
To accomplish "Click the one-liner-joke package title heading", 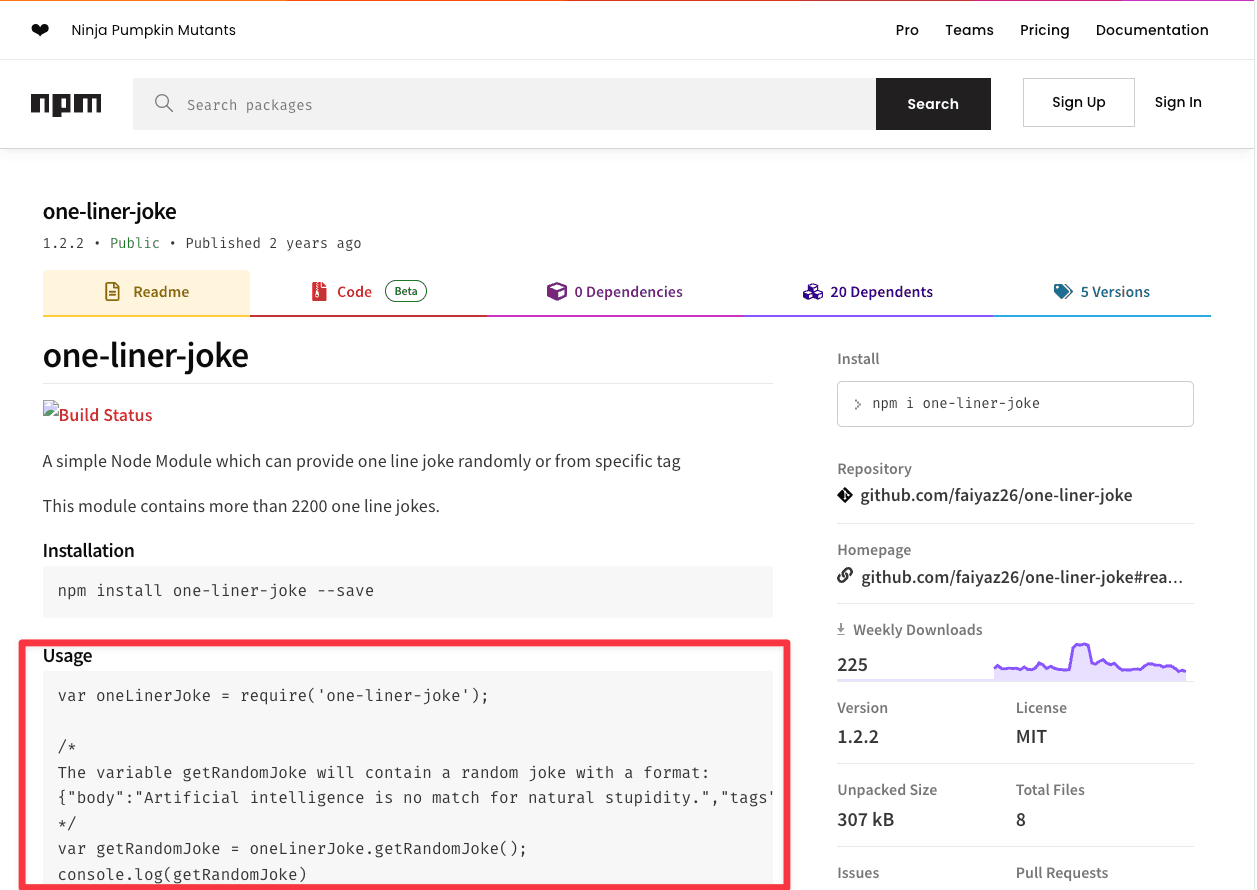I will point(110,211).
